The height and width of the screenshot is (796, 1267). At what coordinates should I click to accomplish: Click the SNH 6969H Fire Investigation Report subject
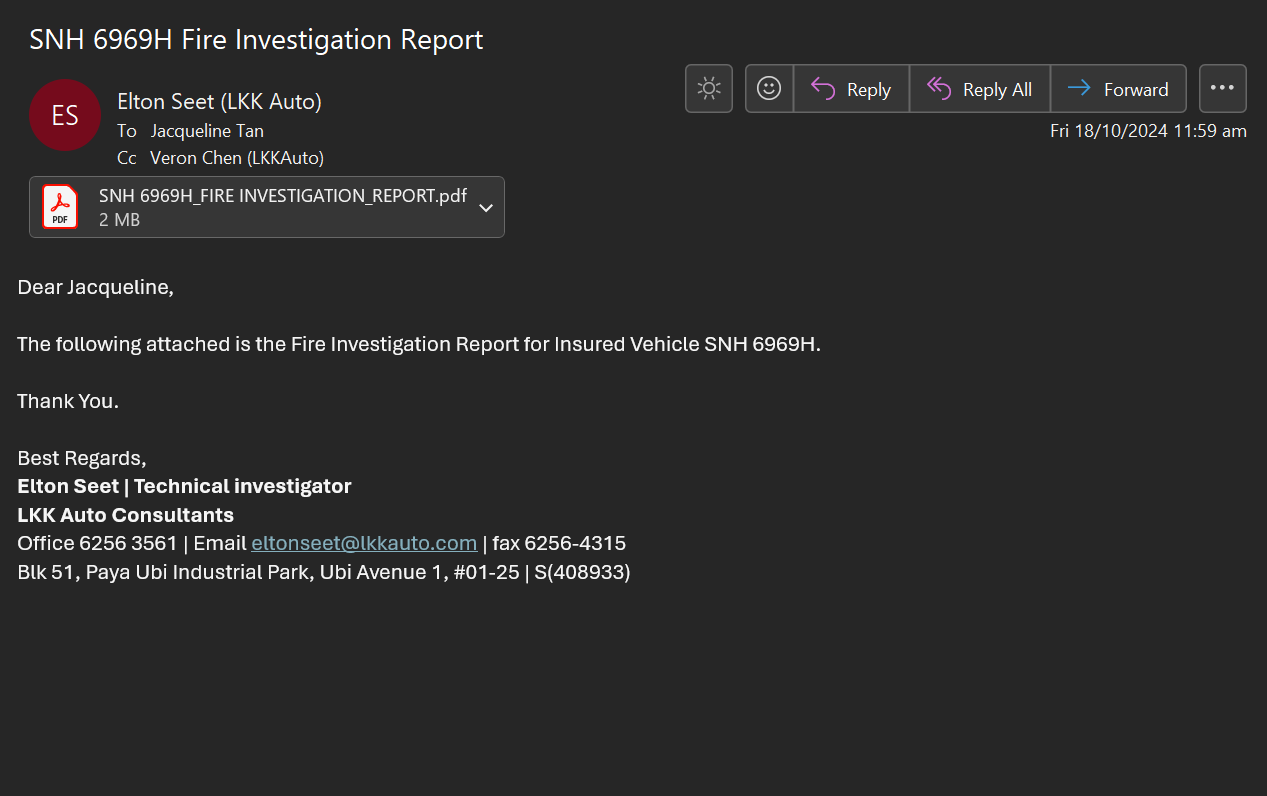click(256, 40)
